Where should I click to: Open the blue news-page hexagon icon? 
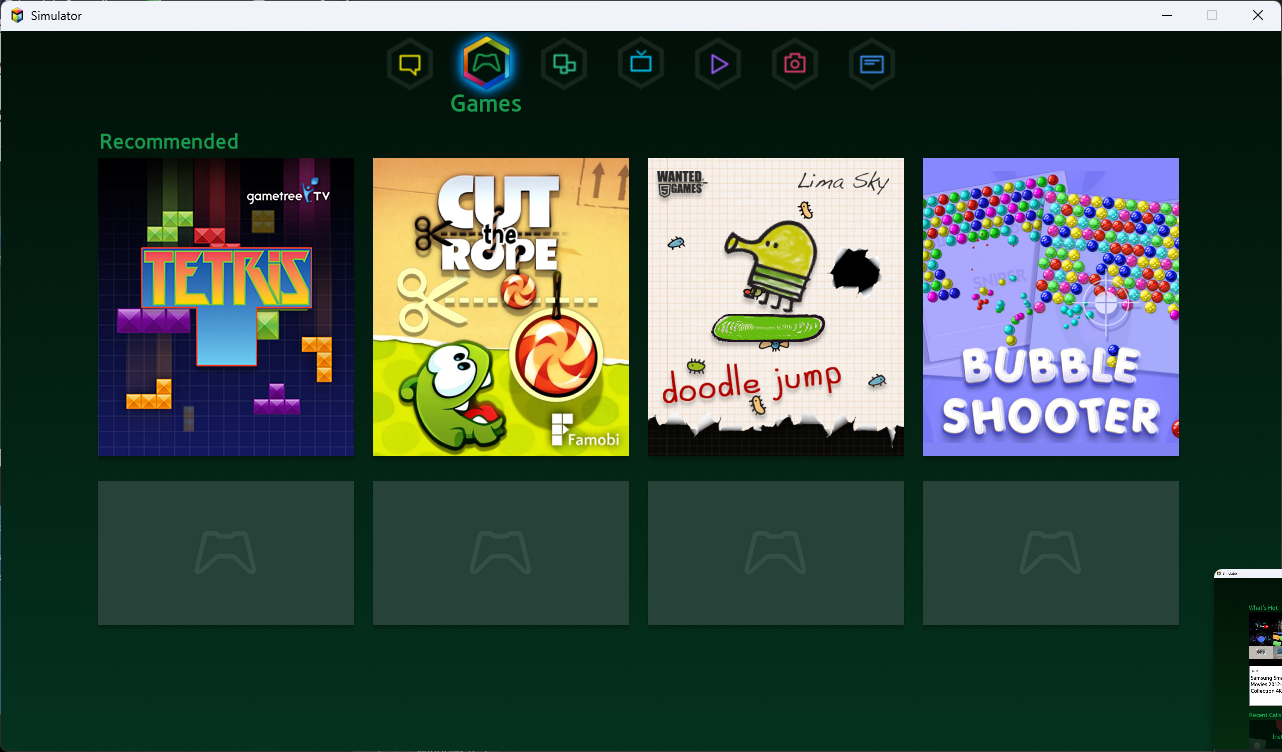(872, 64)
